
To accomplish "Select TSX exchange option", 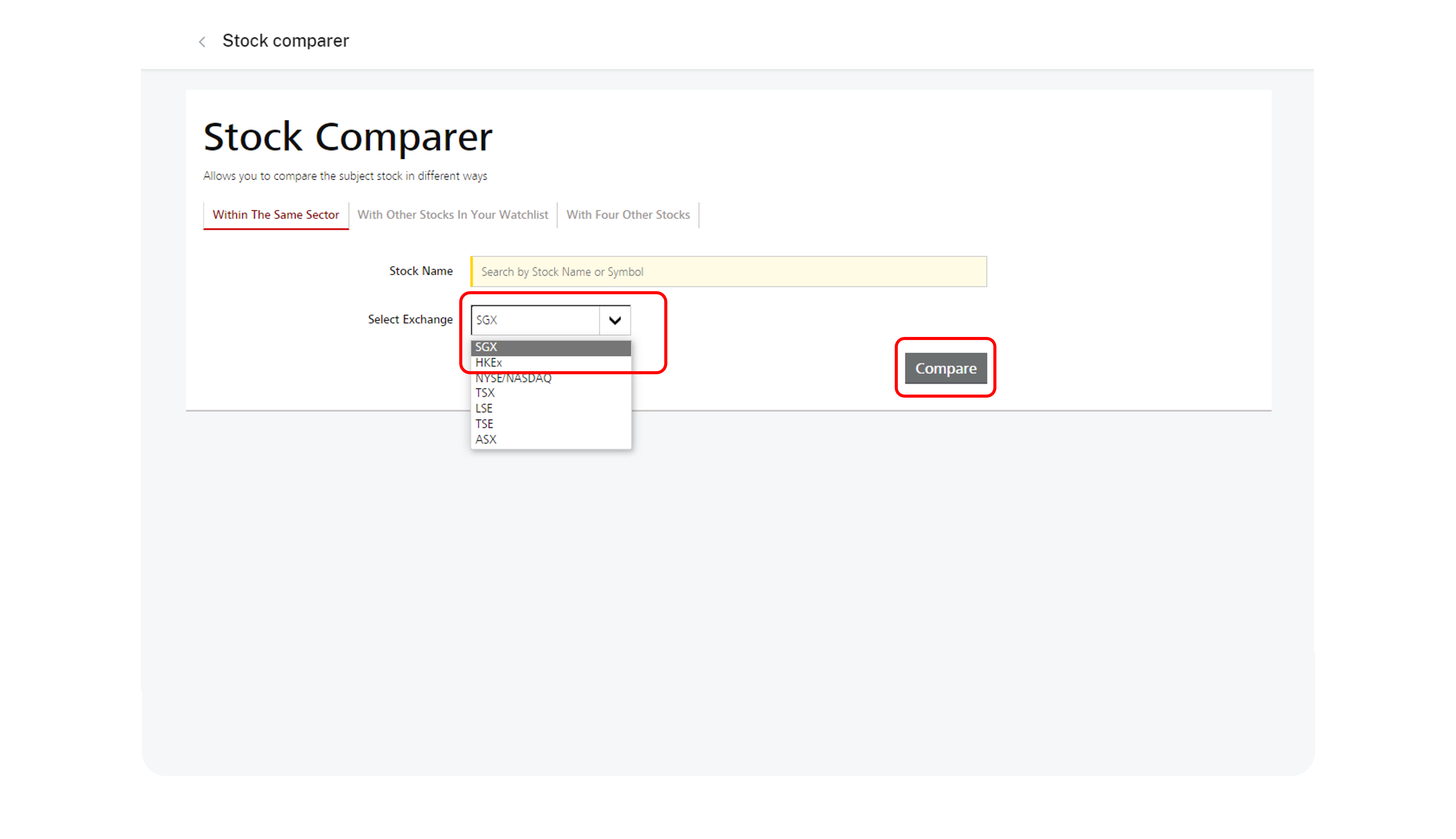I will click(x=551, y=393).
